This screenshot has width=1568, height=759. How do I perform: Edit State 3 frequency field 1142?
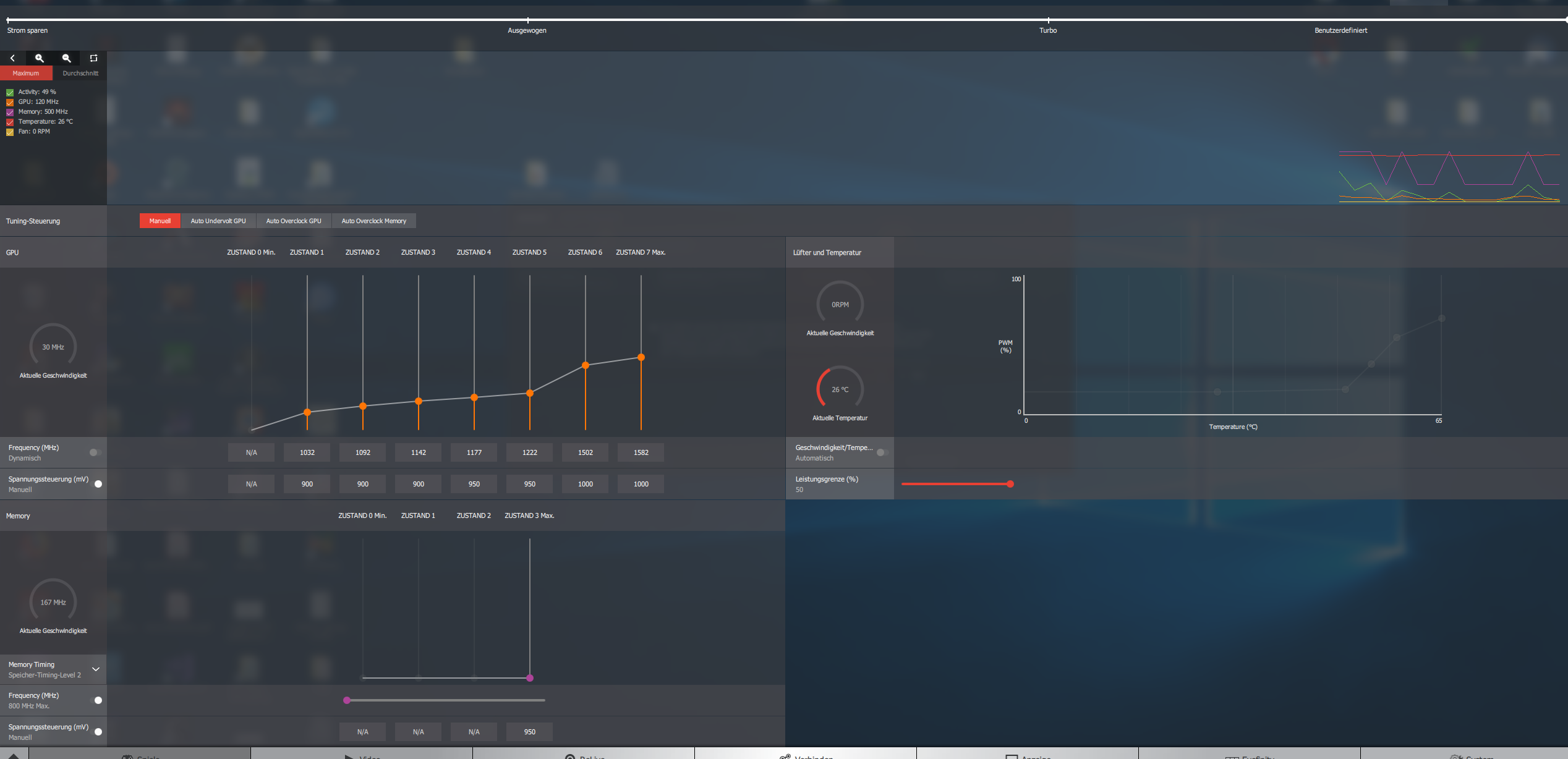click(419, 452)
